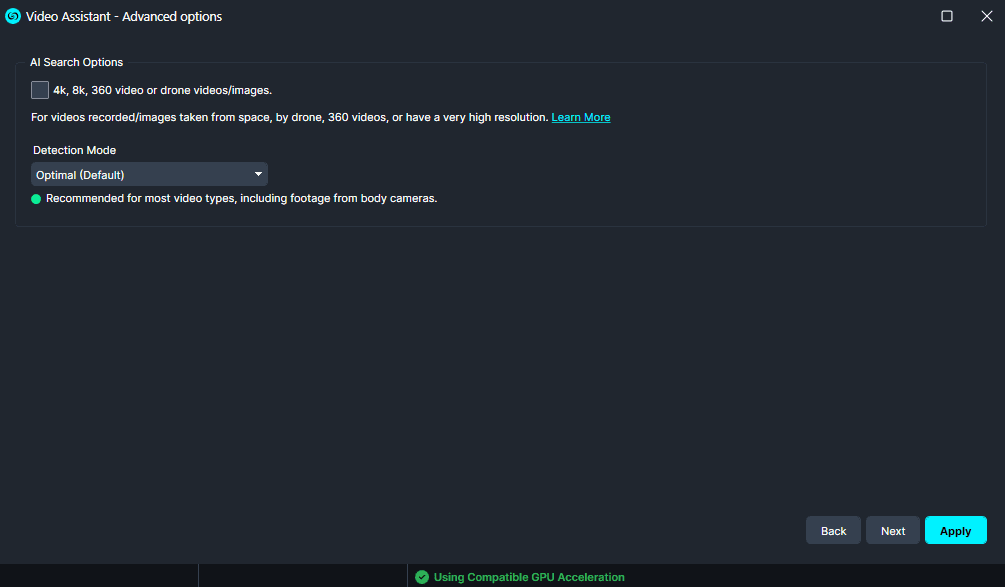Click the dropdown arrow beside Optimal (Default)
The width and height of the screenshot is (1005, 587).
pyautogui.click(x=258, y=174)
